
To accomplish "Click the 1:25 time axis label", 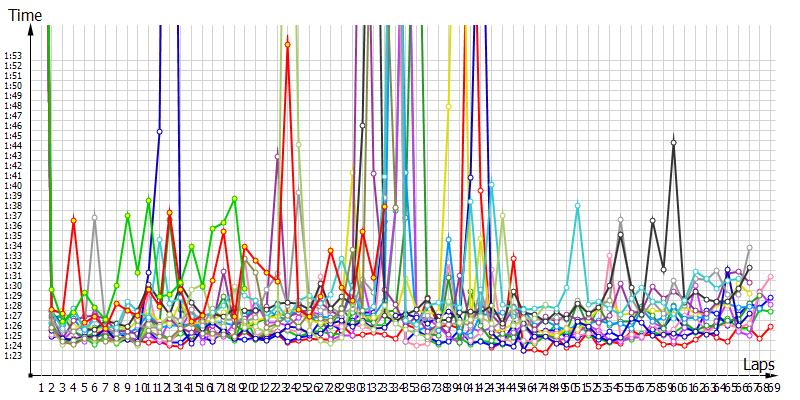I will click(13, 336).
